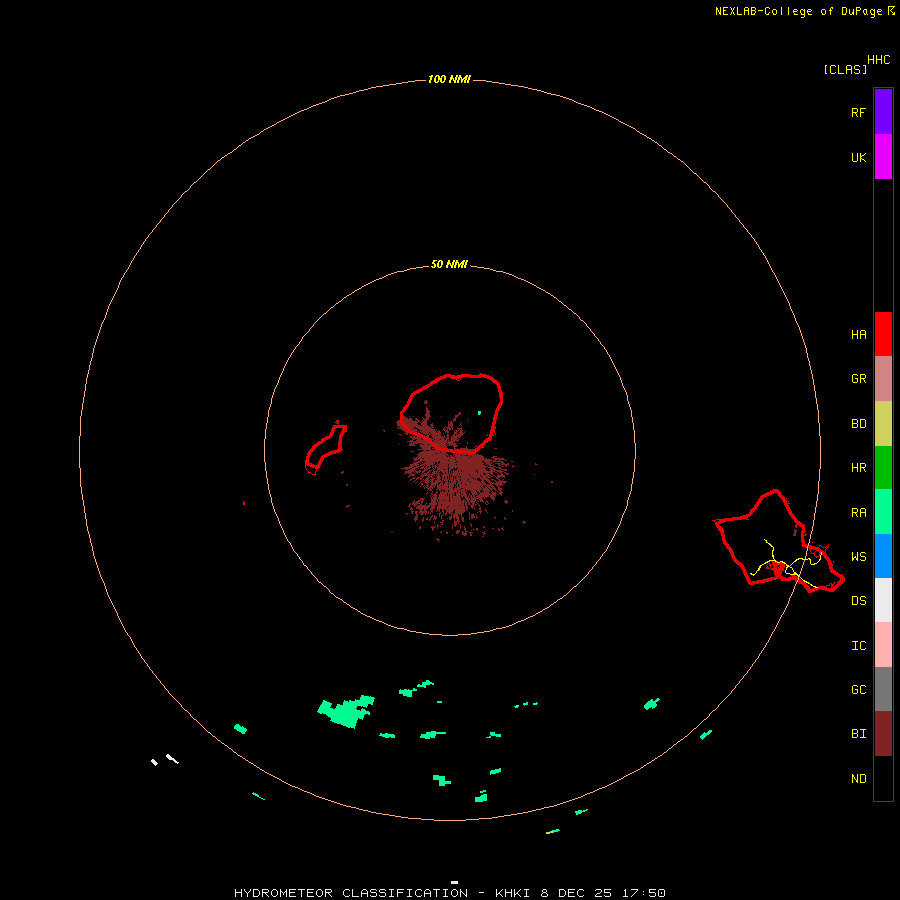Click the 8 DEC 25 date text

pyautogui.click(x=577, y=893)
